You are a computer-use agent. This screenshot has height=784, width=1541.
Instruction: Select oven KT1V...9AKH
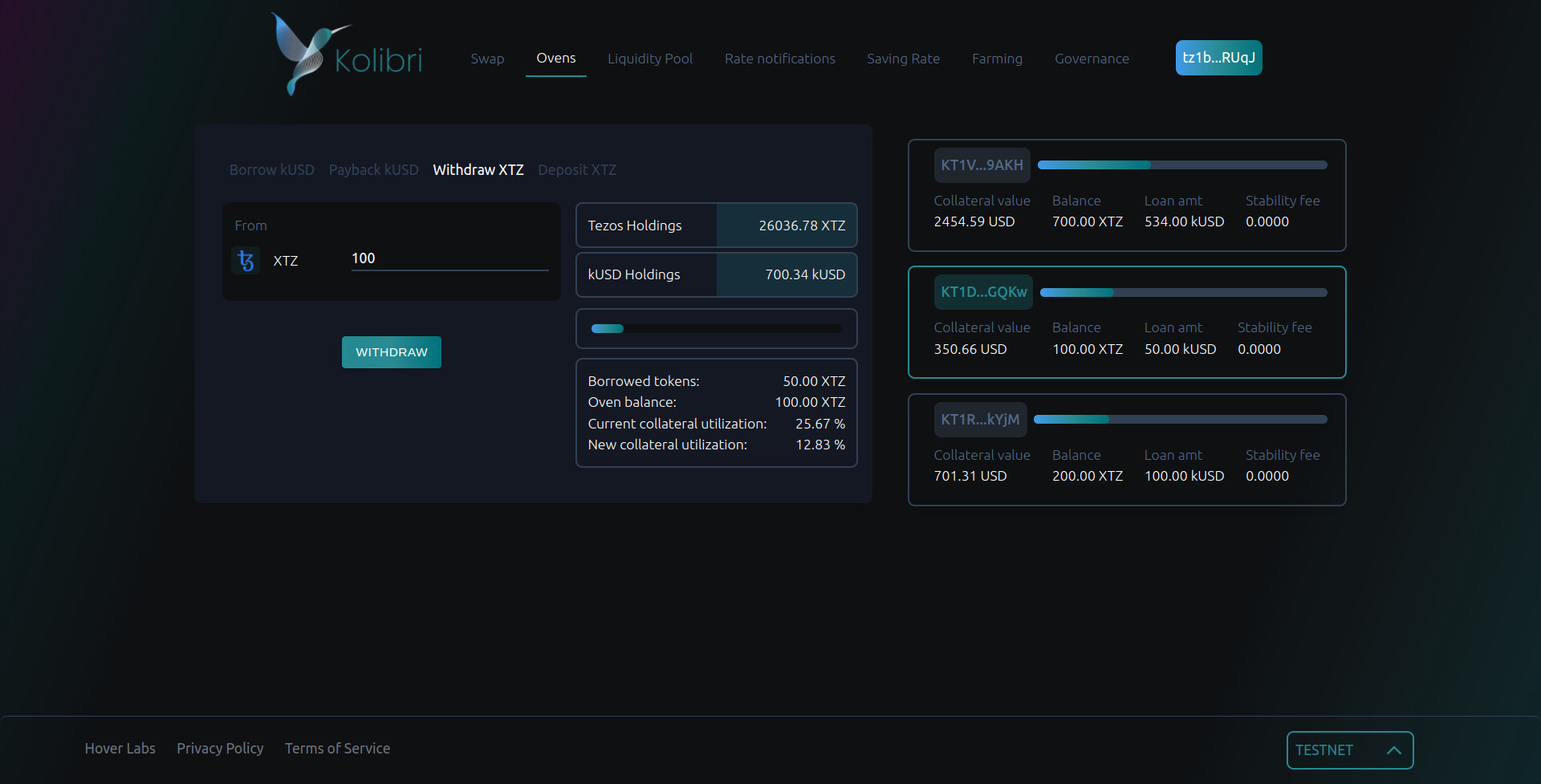coord(982,165)
